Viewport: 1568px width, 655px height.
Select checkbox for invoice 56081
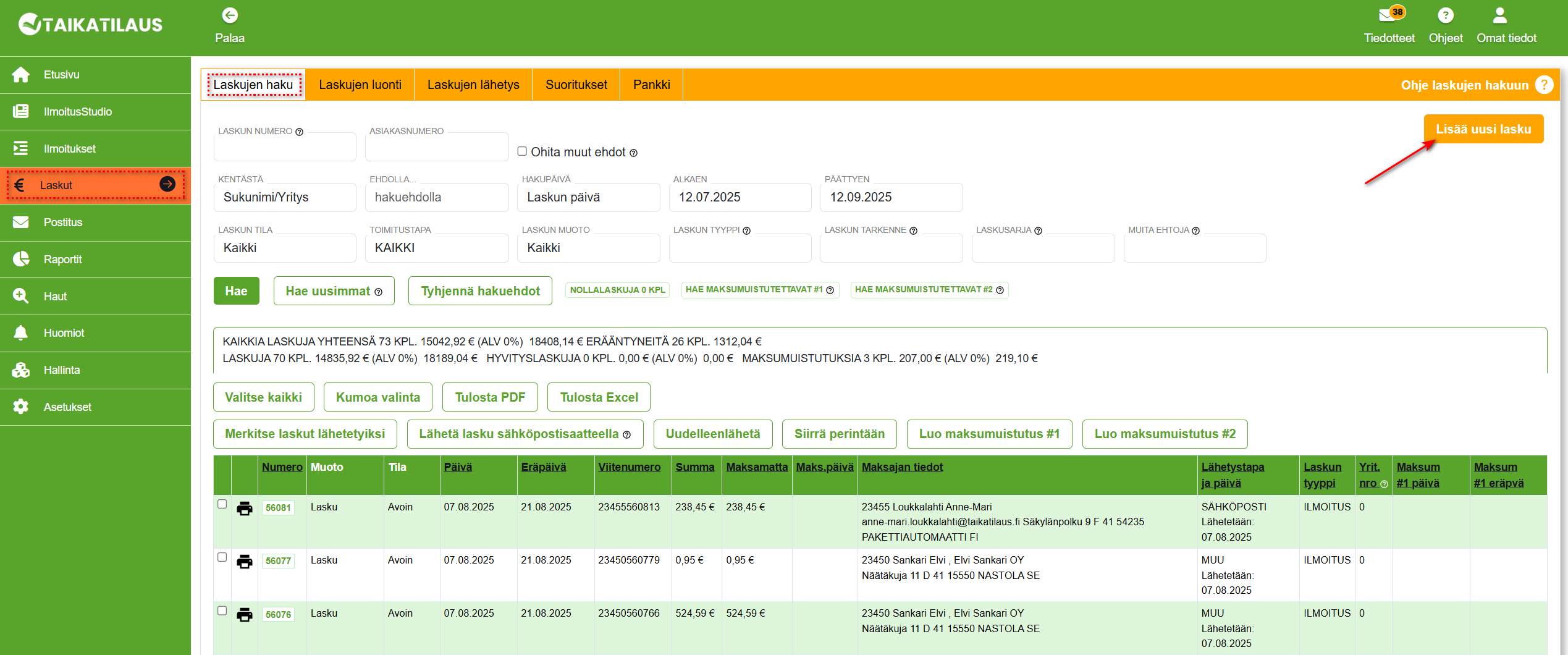222,504
